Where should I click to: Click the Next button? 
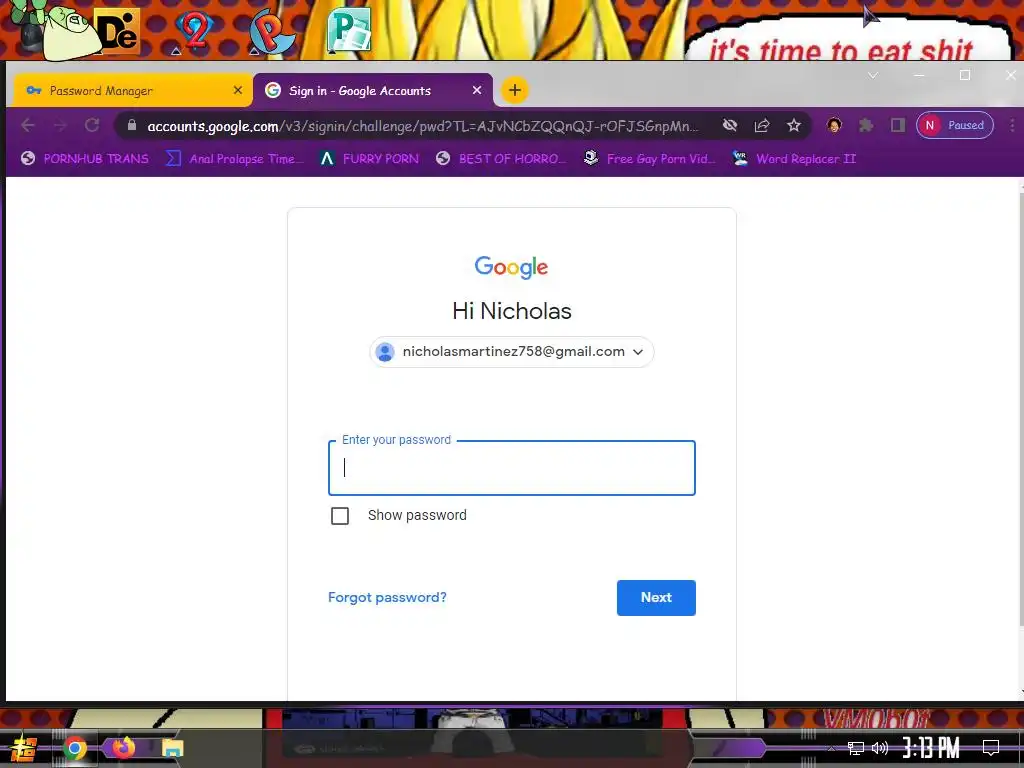click(656, 598)
